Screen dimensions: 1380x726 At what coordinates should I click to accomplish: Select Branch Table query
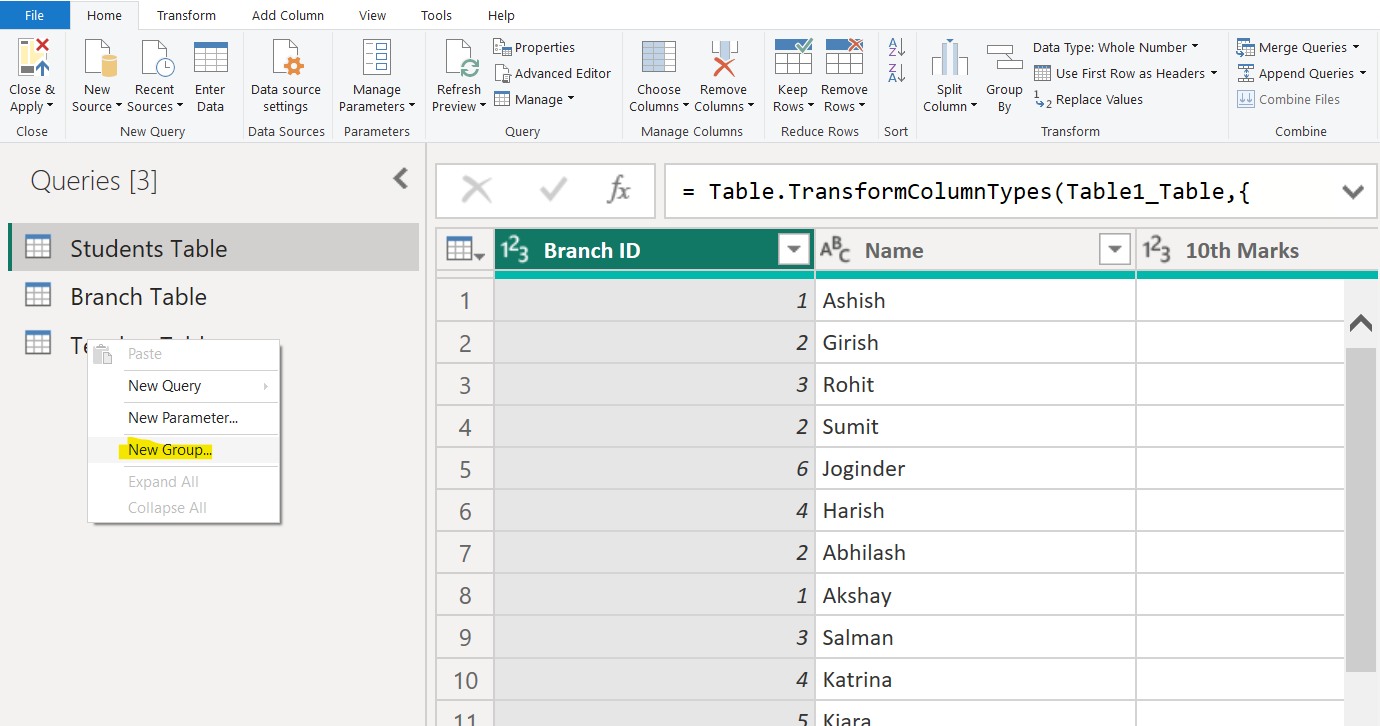[x=138, y=297]
